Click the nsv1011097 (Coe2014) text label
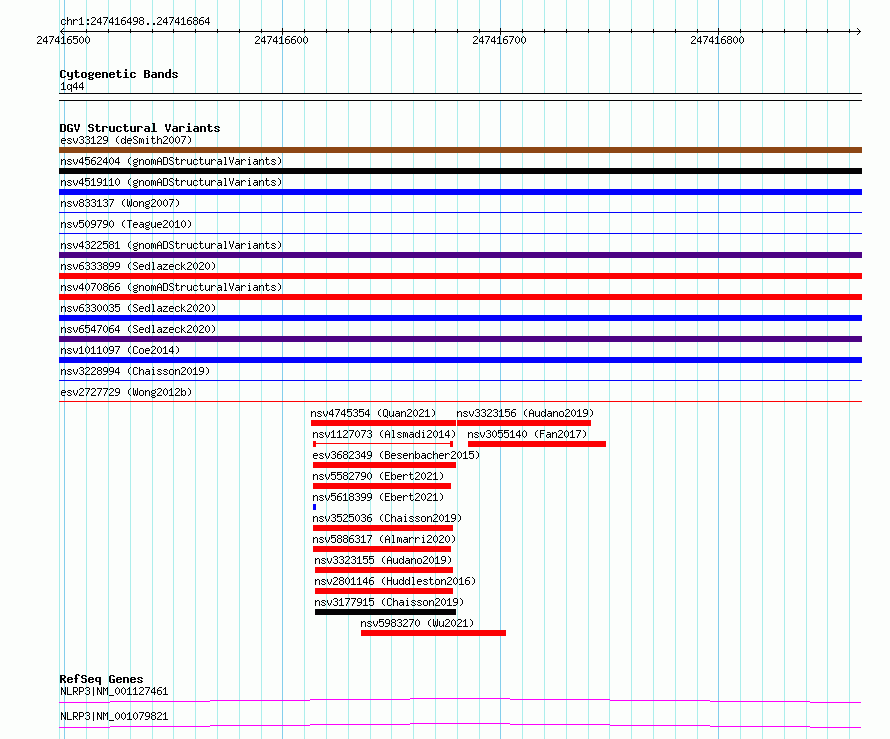890x739 pixels. [120, 350]
